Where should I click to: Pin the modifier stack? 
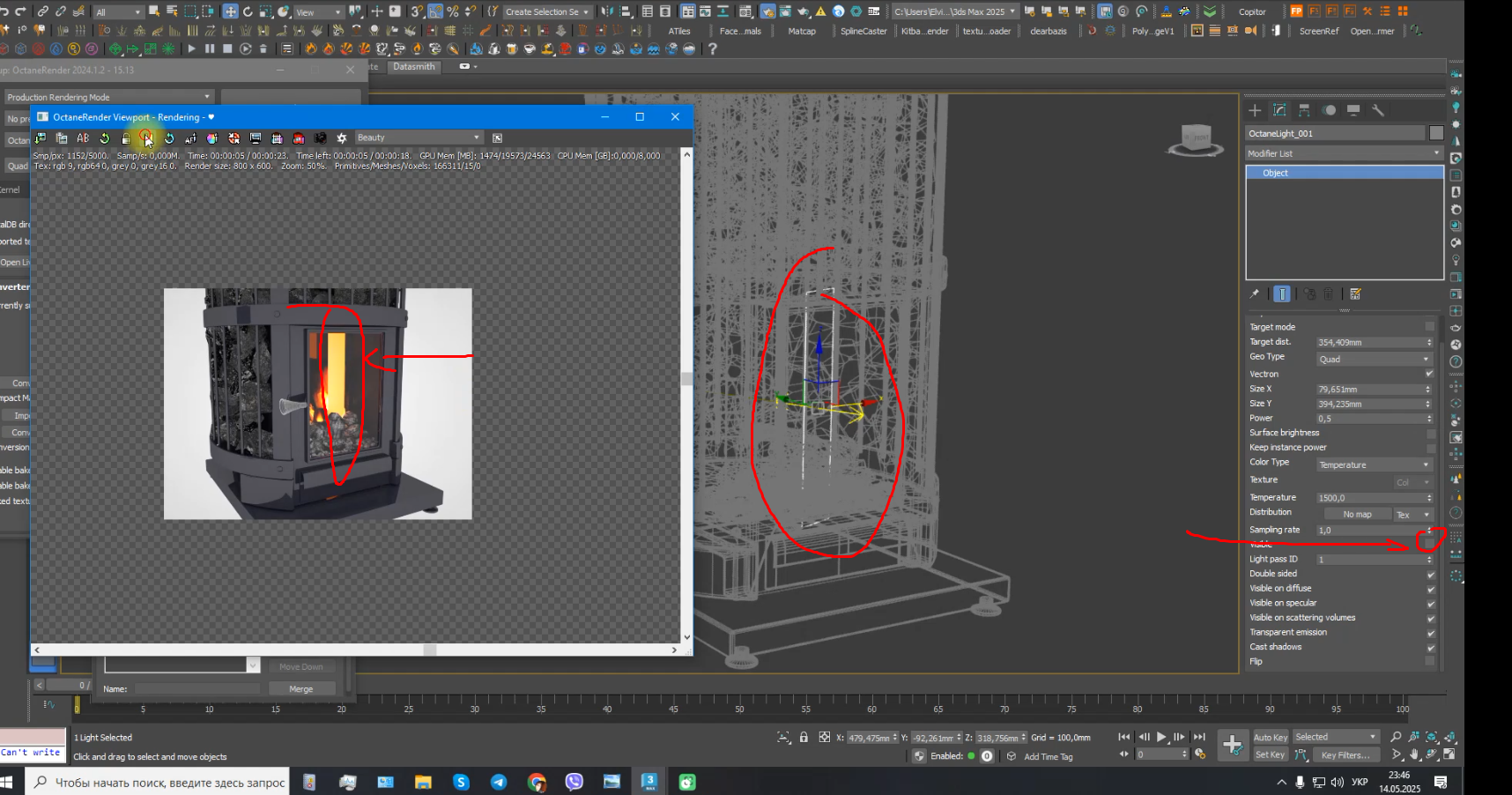click(1255, 294)
